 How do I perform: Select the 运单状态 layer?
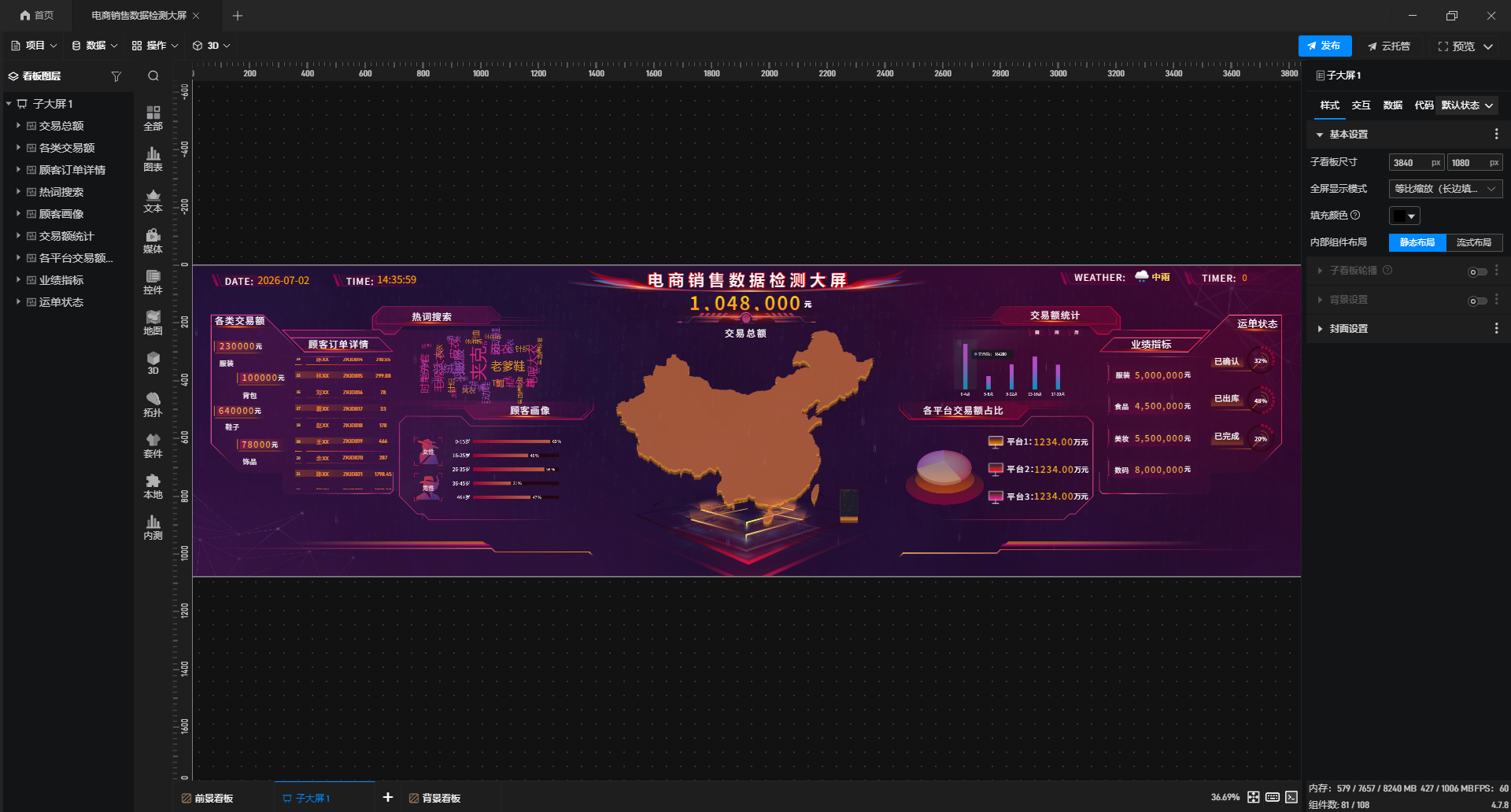coord(61,301)
